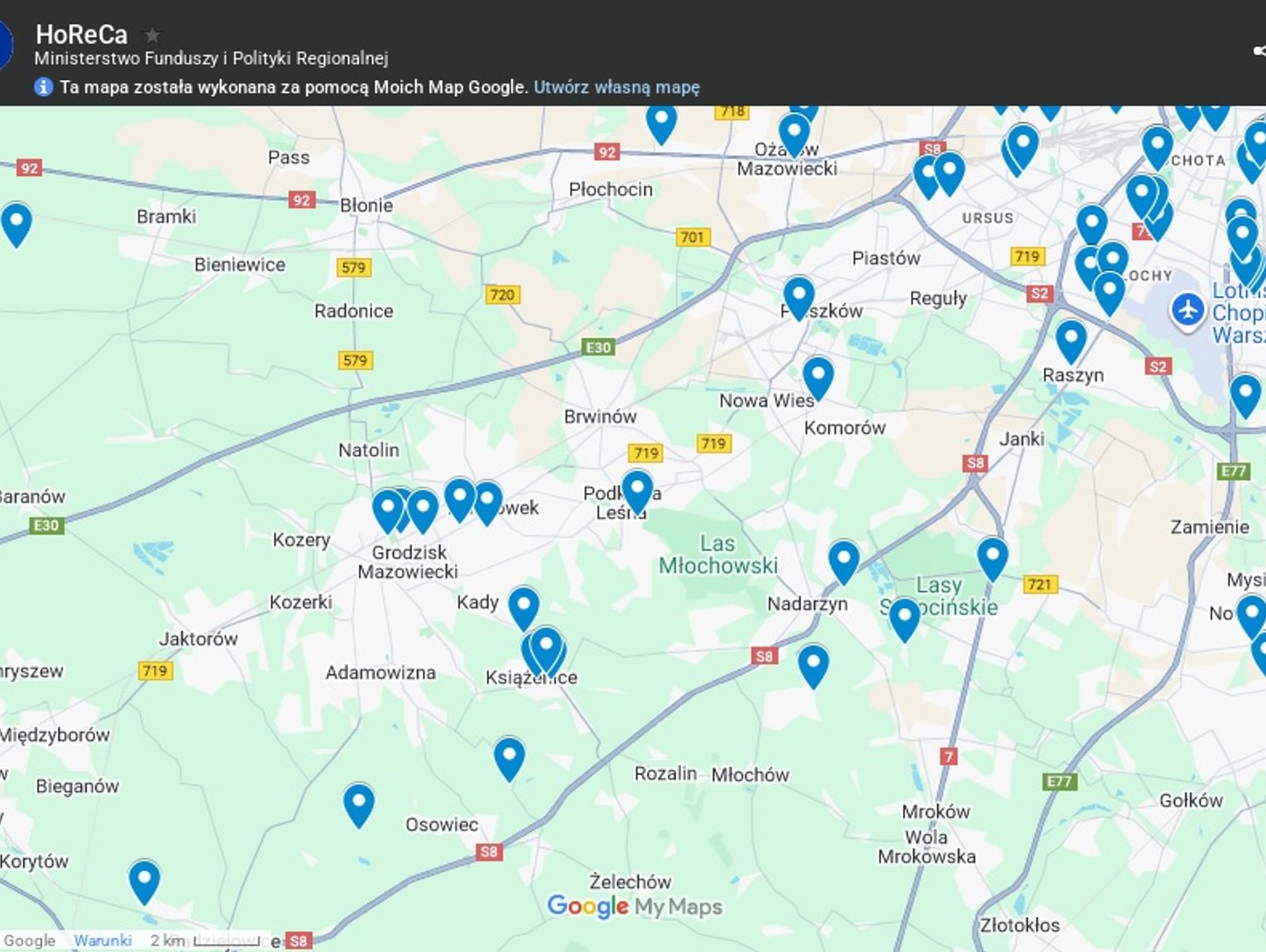Click the marker left of Bramki
The image size is (1266, 952).
17,221
